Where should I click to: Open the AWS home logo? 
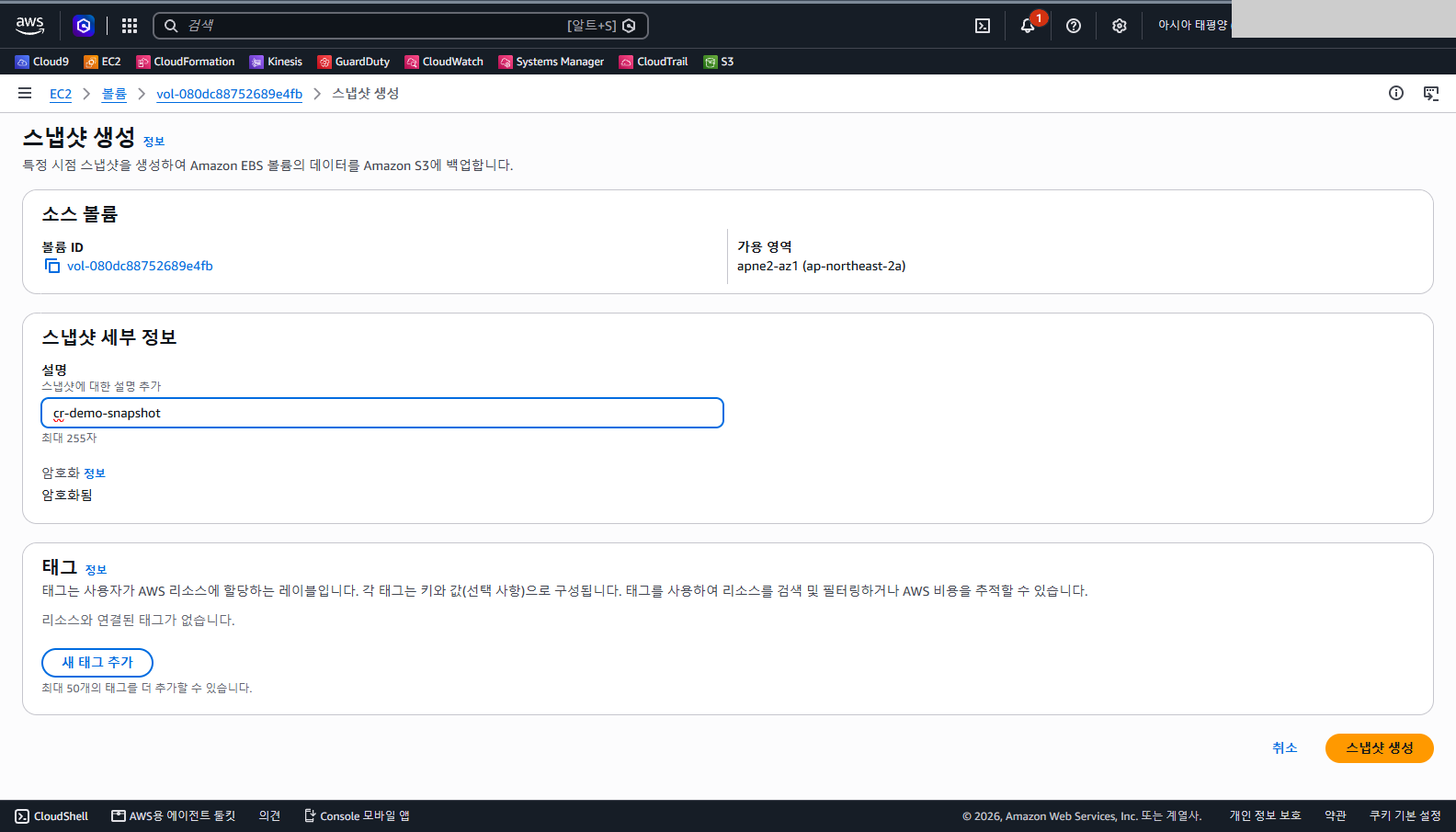(x=29, y=25)
